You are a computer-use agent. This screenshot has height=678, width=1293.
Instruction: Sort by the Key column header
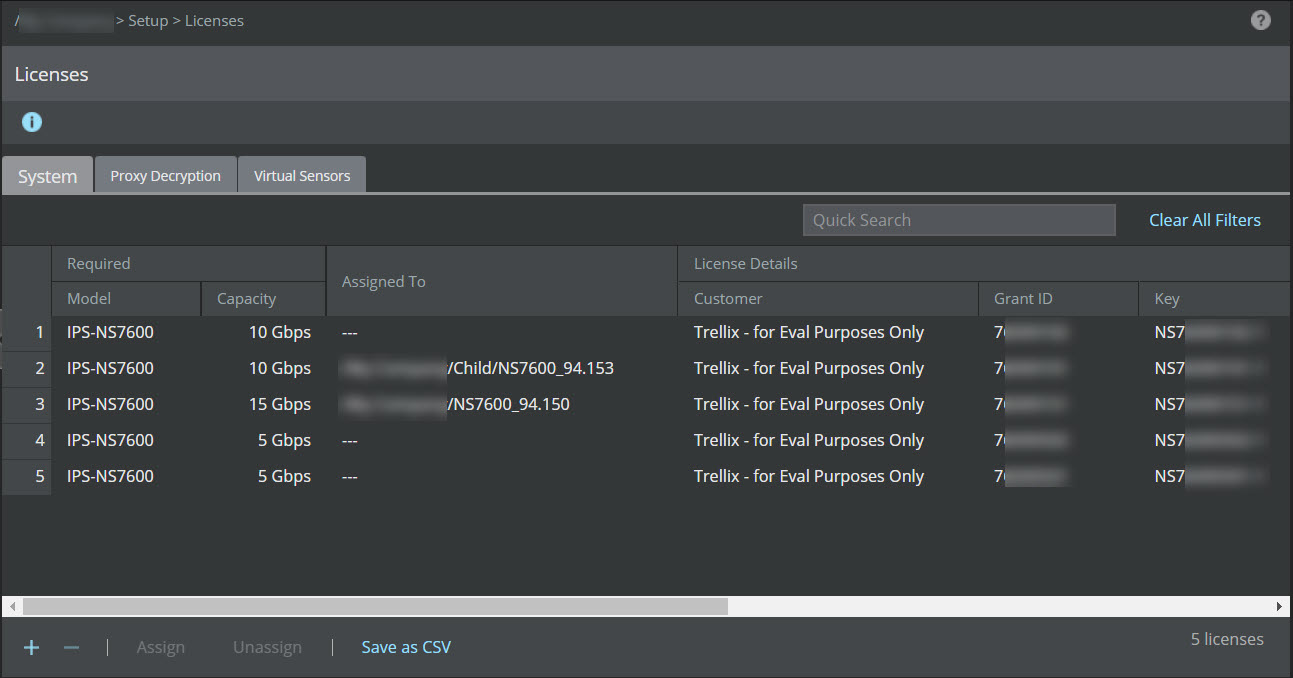tap(1214, 298)
